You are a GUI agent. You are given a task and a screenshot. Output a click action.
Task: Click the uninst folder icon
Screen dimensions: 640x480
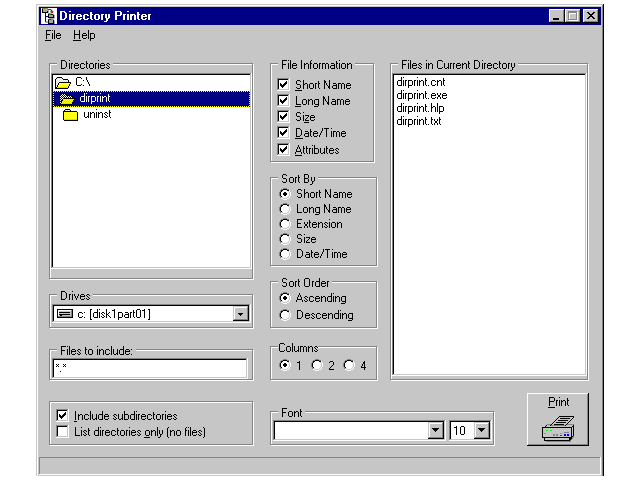point(70,116)
